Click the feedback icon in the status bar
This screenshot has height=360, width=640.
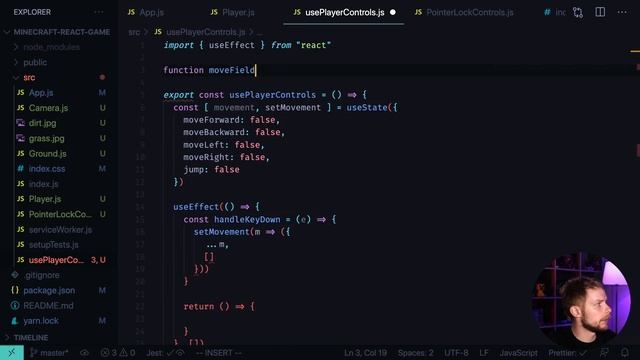point(604,353)
